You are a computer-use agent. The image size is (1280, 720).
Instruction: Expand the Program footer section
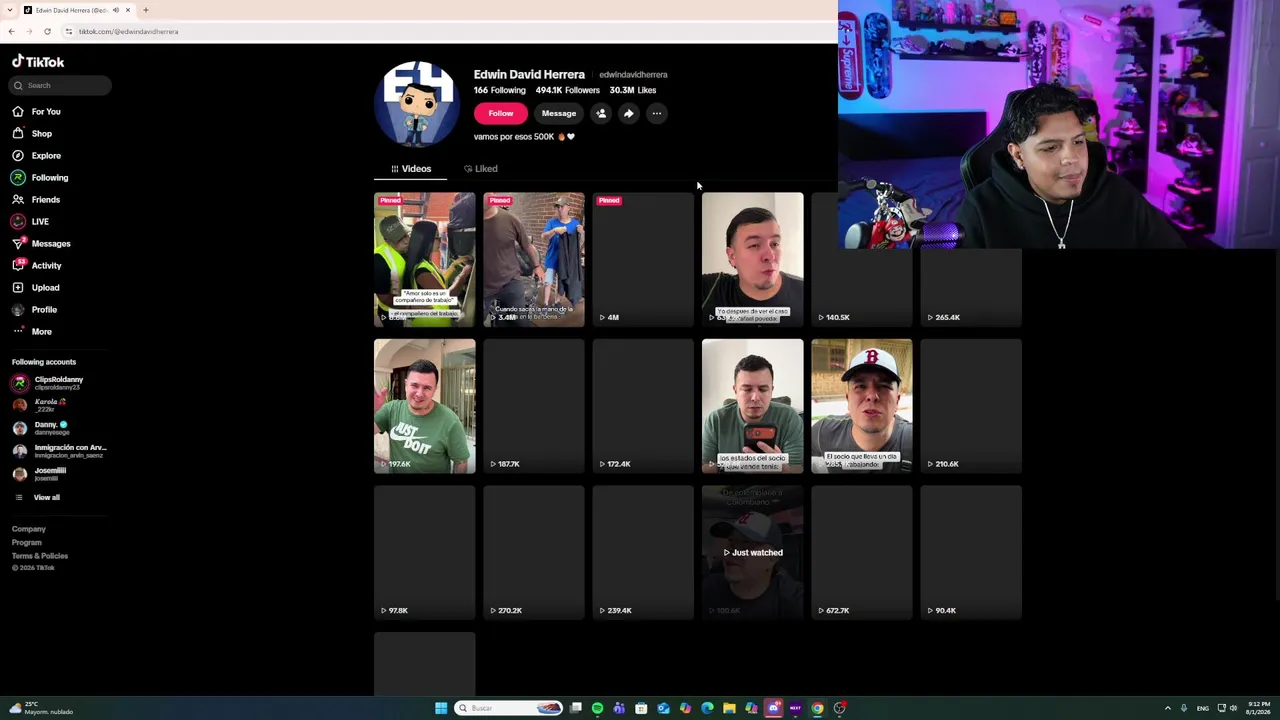click(27, 542)
